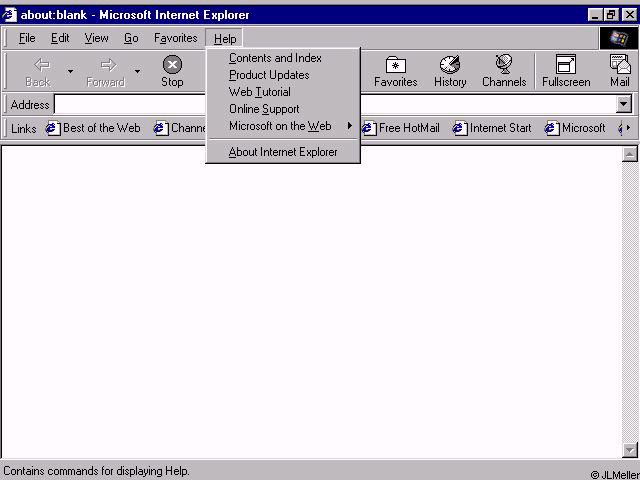Open the Favorites toolbar button
This screenshot has width=640, height=480.
tap(396, 71)
